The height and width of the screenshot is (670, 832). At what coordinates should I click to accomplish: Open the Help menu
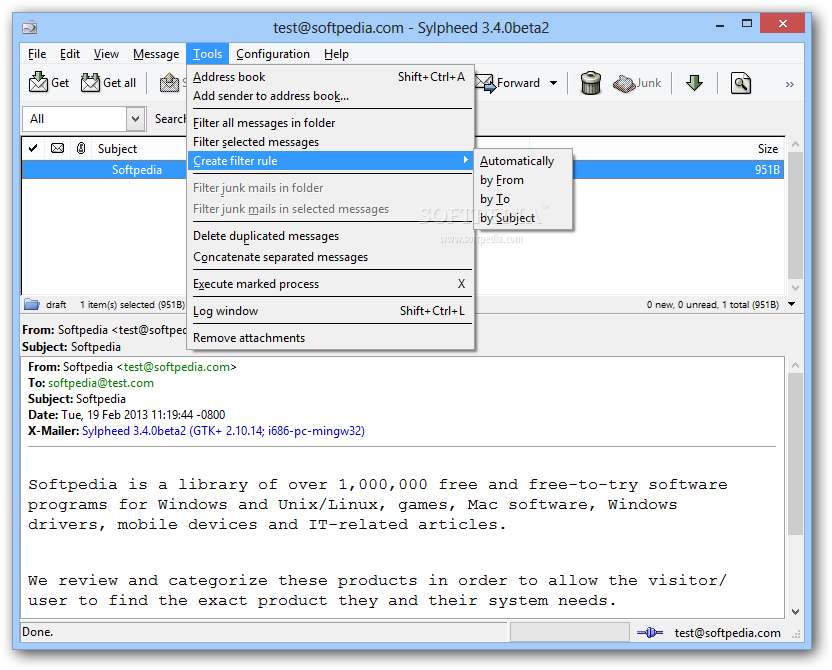point(336,54)
